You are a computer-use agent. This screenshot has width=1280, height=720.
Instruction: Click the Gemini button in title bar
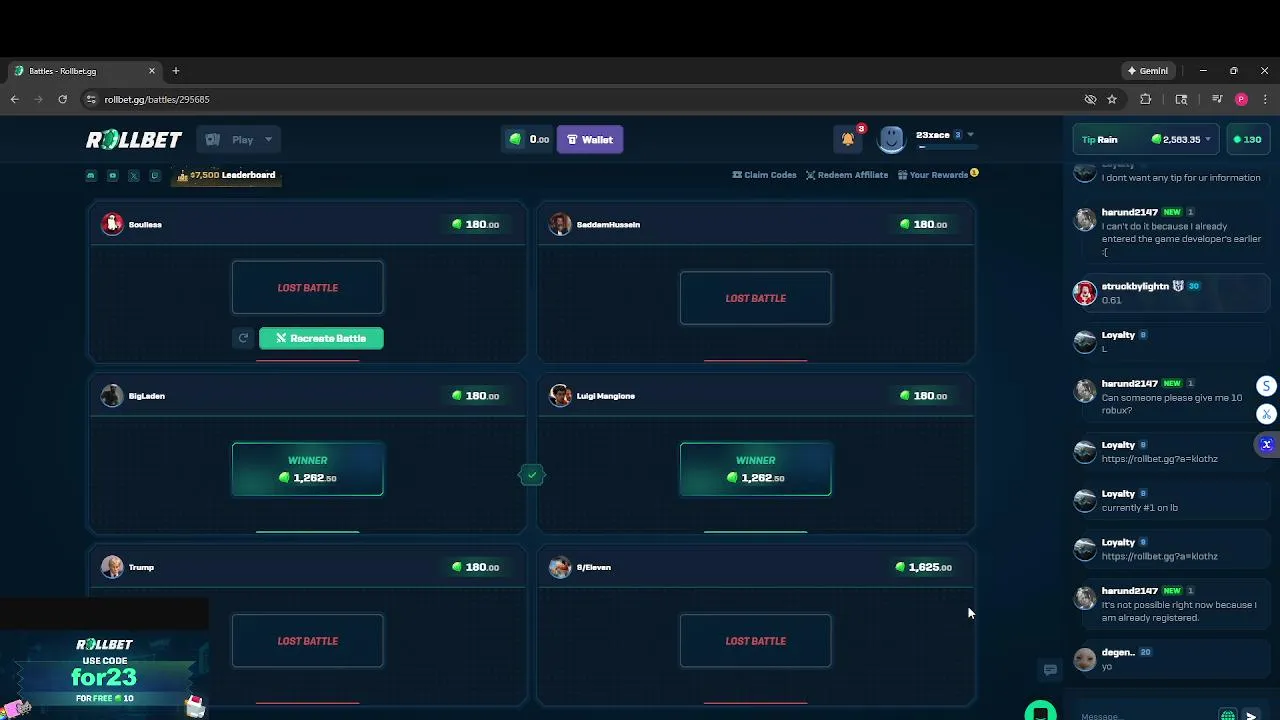point(1147,71)
